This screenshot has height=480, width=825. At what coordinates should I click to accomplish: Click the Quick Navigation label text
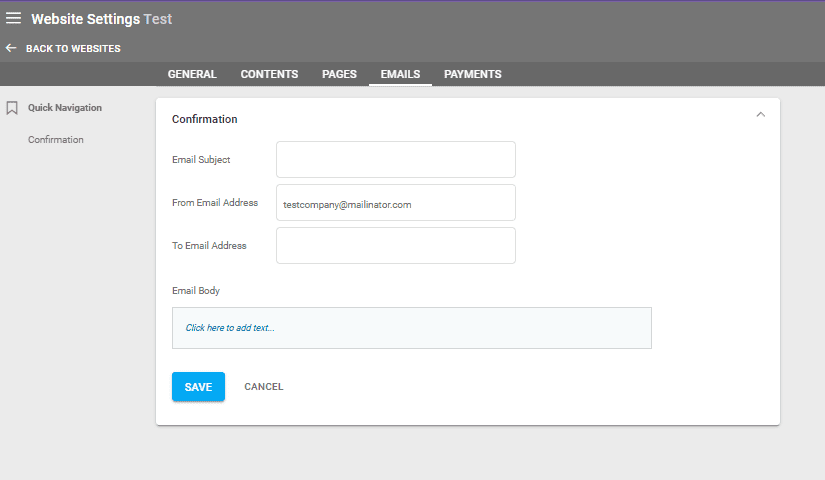coord(65,108)
